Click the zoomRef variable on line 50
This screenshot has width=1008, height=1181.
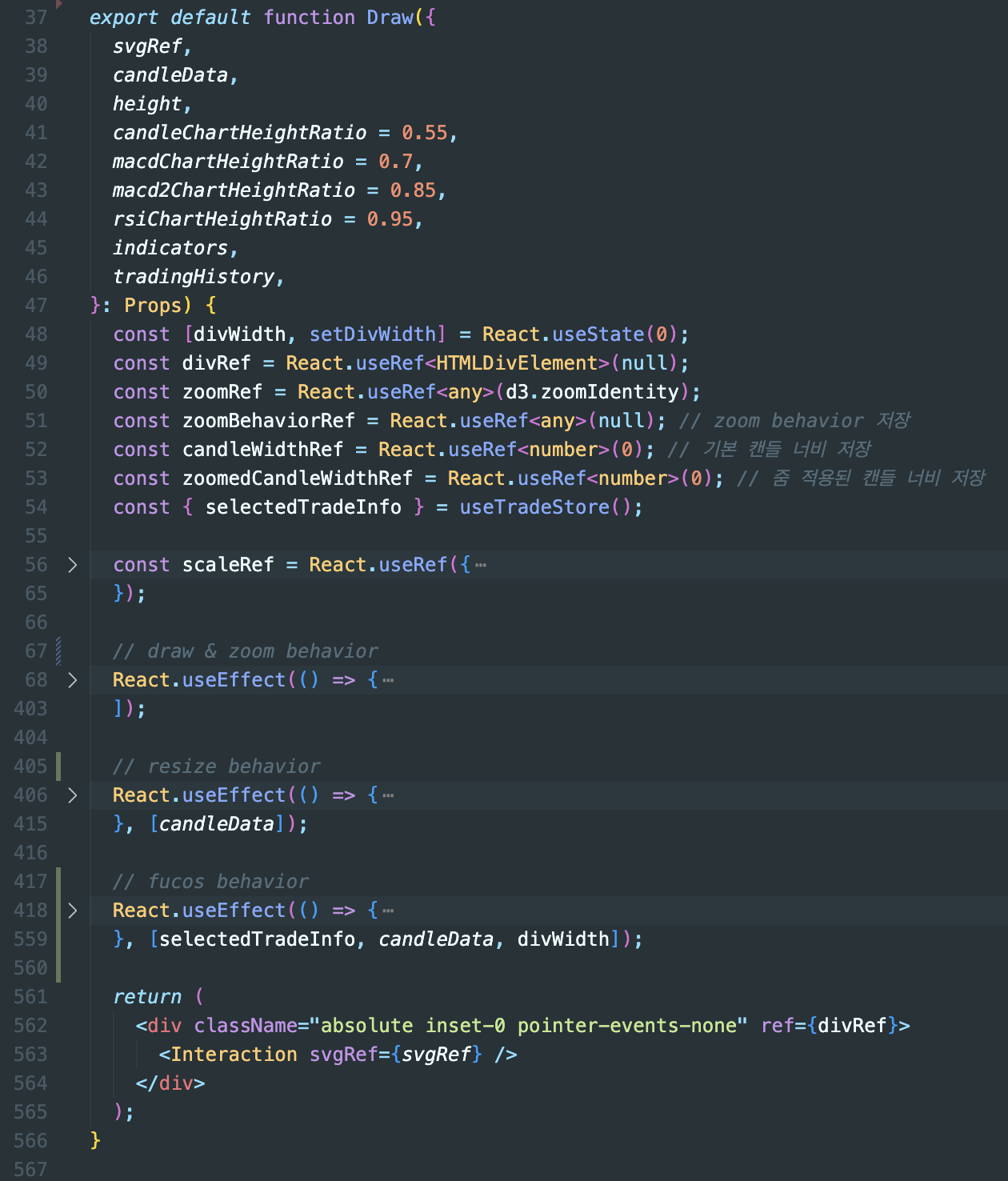click(x=222, y=392)
